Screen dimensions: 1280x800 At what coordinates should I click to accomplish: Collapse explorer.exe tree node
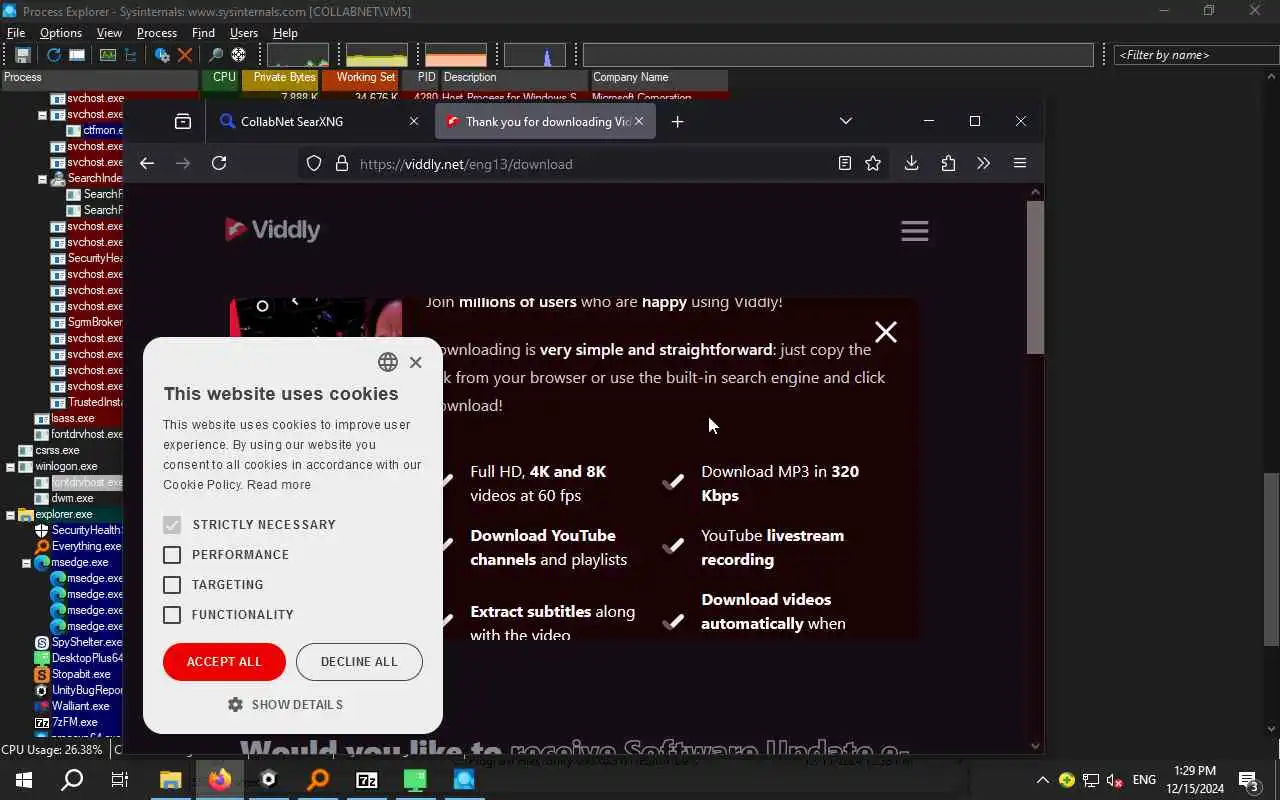pos(10,515)
